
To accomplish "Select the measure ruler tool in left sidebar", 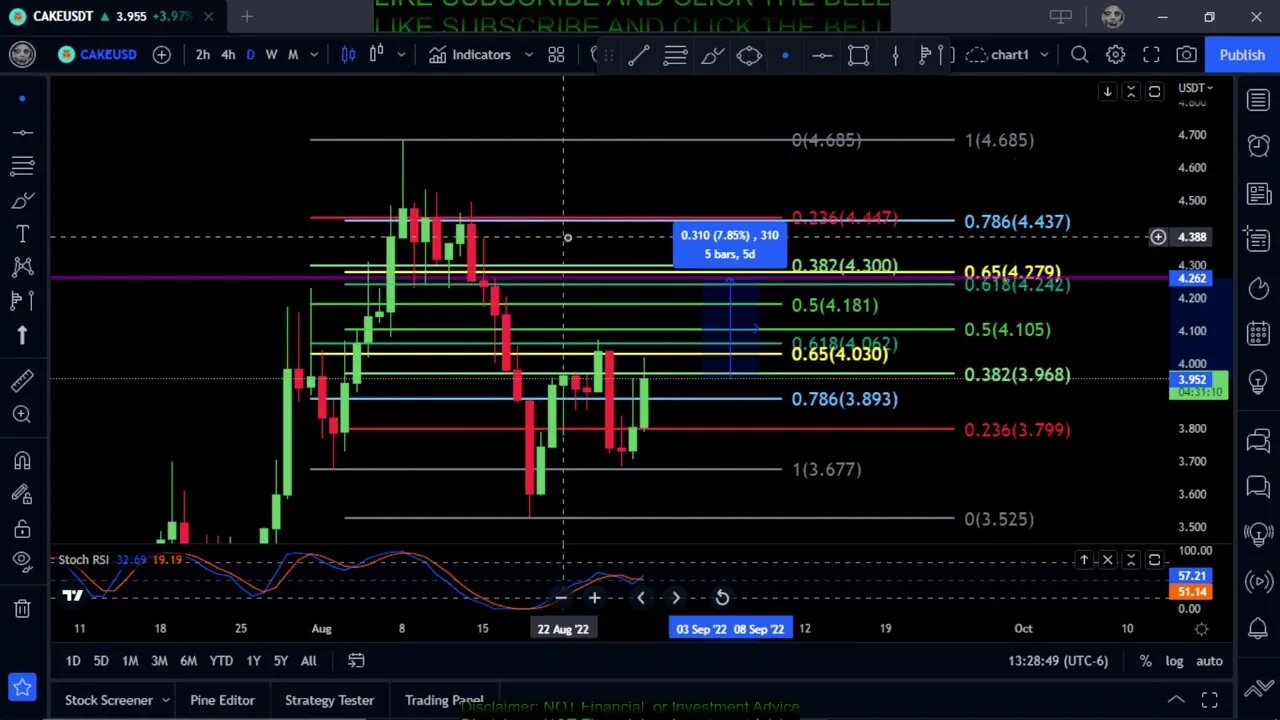I will (x=22, y=381).
